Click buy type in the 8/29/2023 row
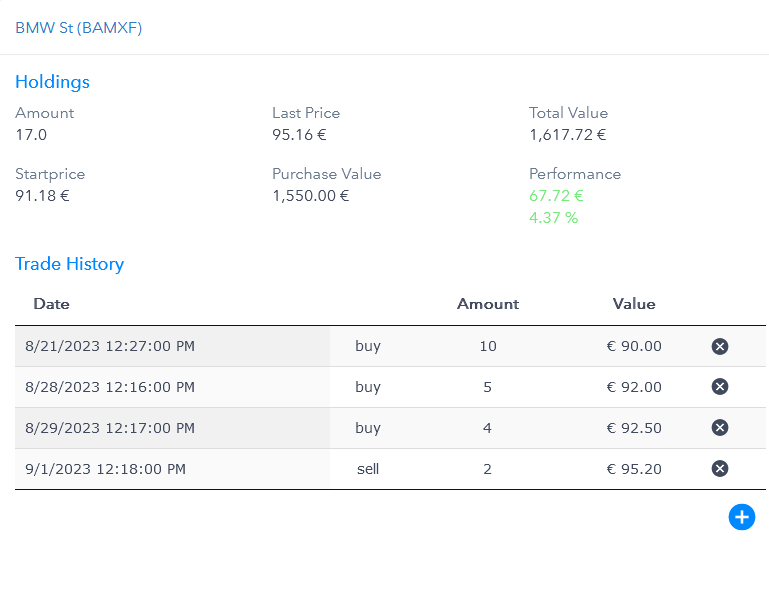The image size is (769, 614). [368, 428]
